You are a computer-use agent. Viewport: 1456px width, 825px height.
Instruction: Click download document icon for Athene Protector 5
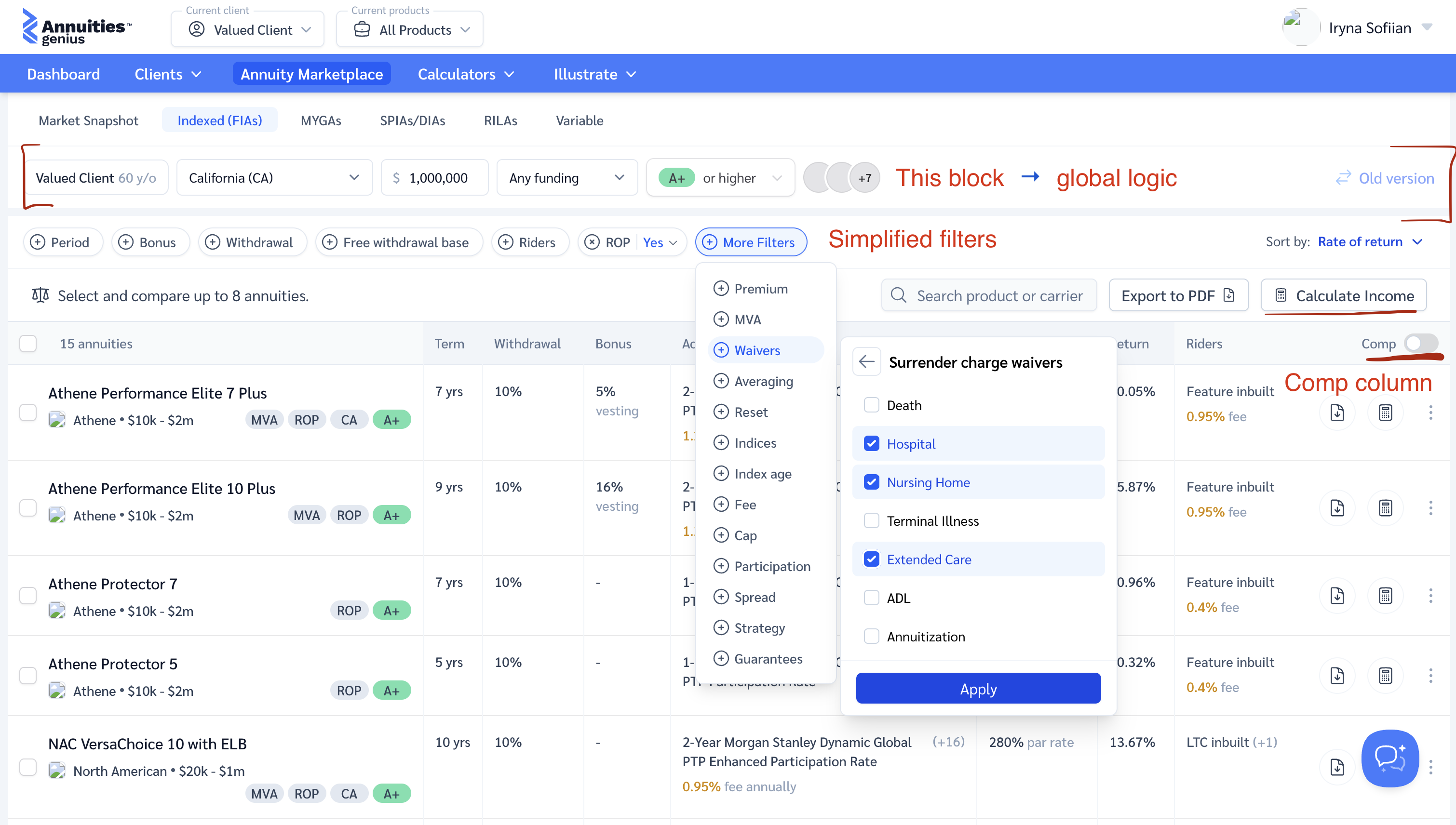[1337, 676]
